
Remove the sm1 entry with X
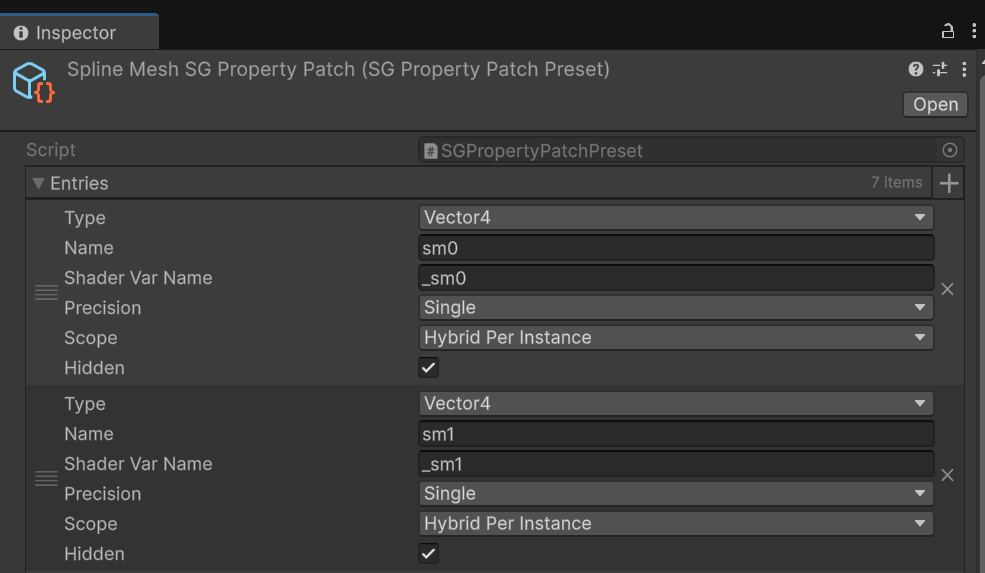(x=947, y=475)
